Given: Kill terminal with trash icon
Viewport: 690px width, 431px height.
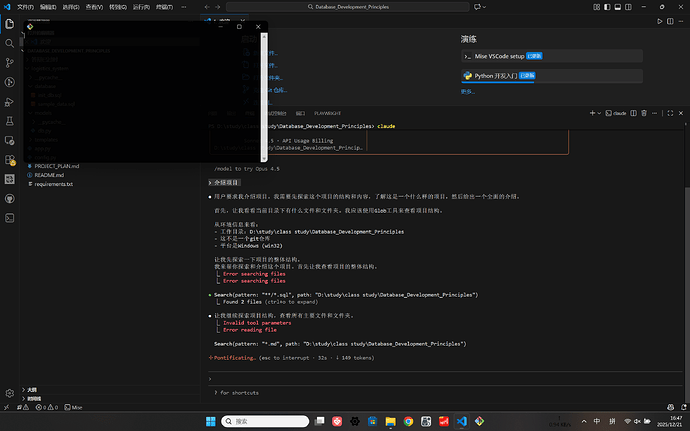Looking at the screenshot, I should 644,113.
